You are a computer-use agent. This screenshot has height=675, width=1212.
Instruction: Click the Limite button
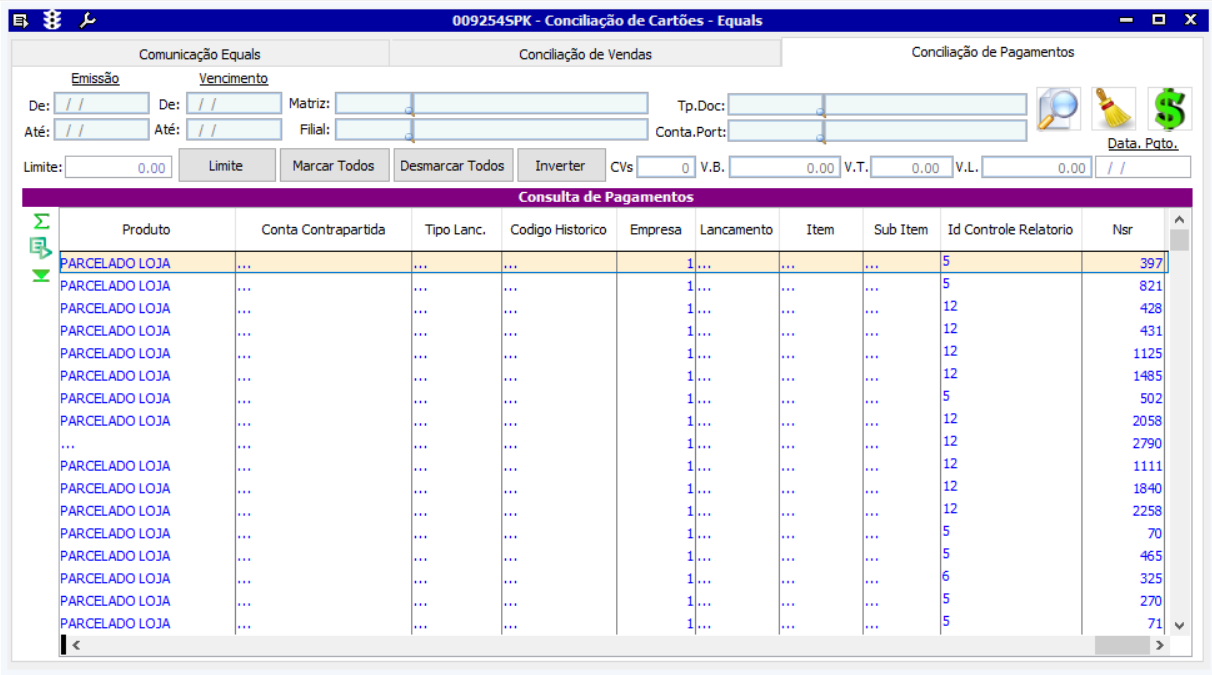pyautogui.click(x=226, y=166)
